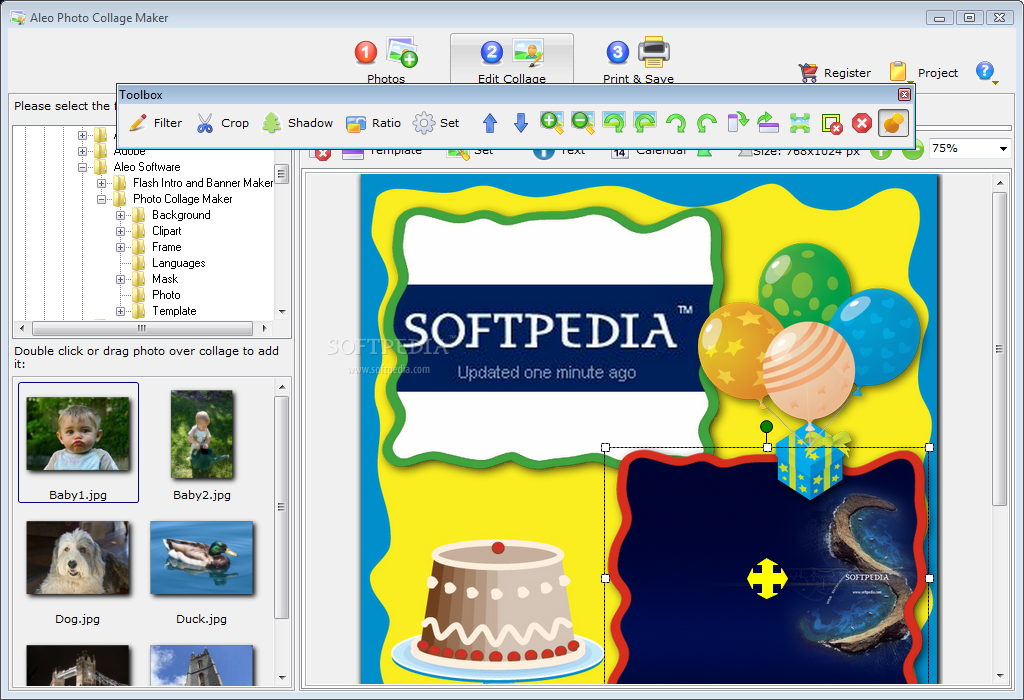Click the folder tree horizontal scrollbar
This screenshot has width=1024, height=700.
pos(142,328)
